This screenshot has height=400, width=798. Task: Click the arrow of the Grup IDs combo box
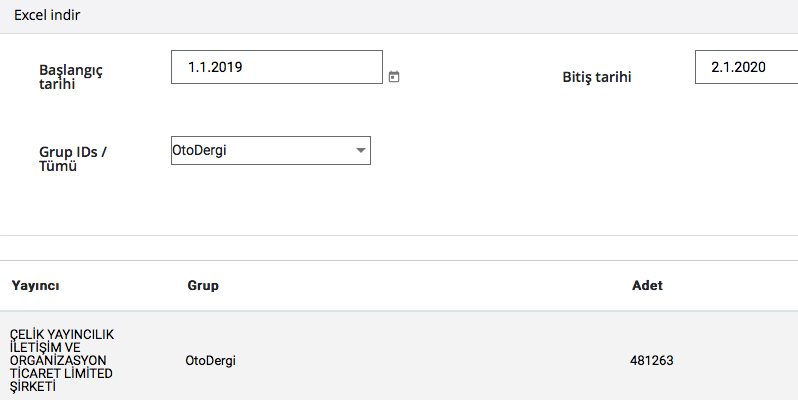360,151
